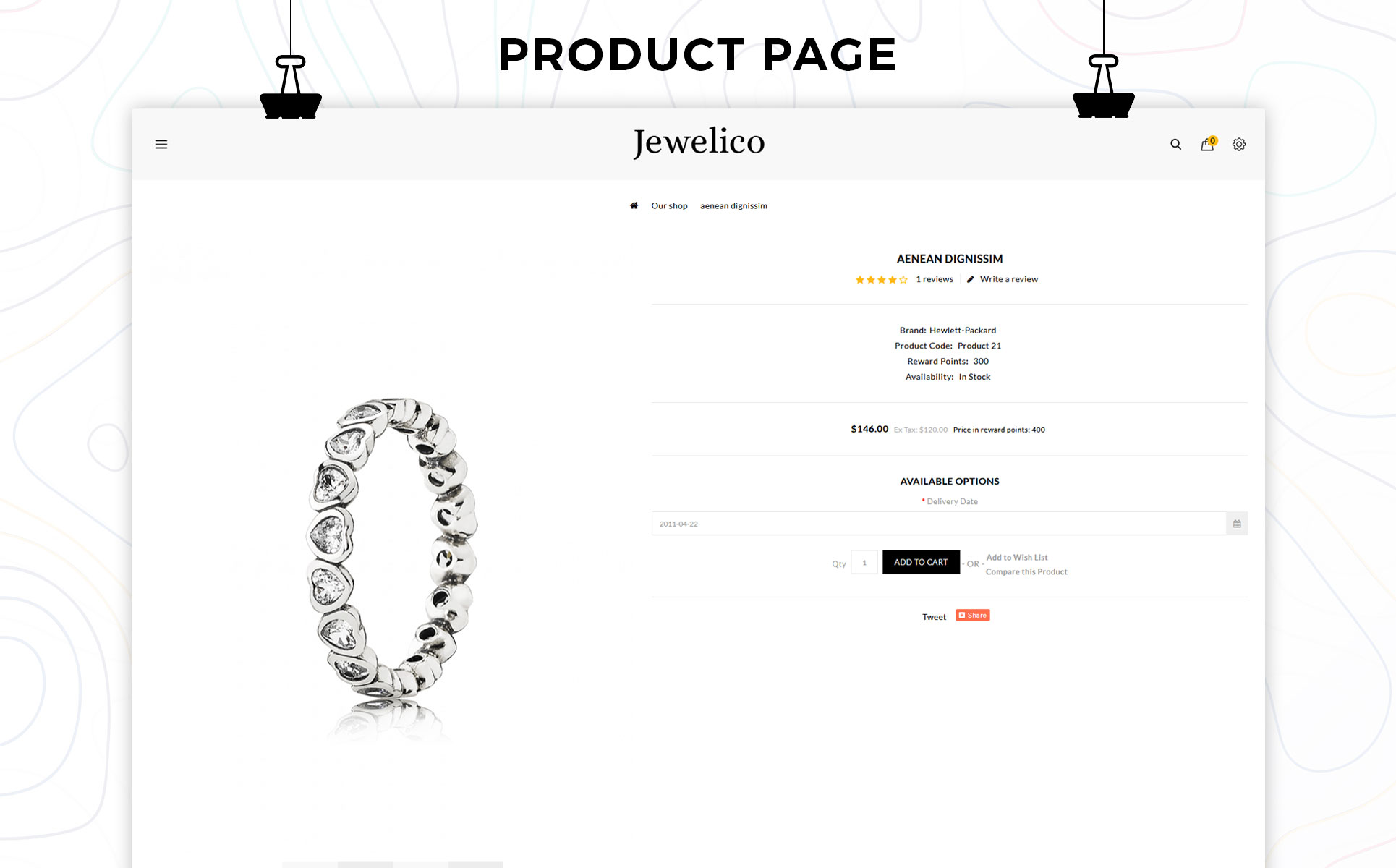Go to home via breadcrumb house icon
This screenshot has height=868, width=1396.
coord(634,205)
